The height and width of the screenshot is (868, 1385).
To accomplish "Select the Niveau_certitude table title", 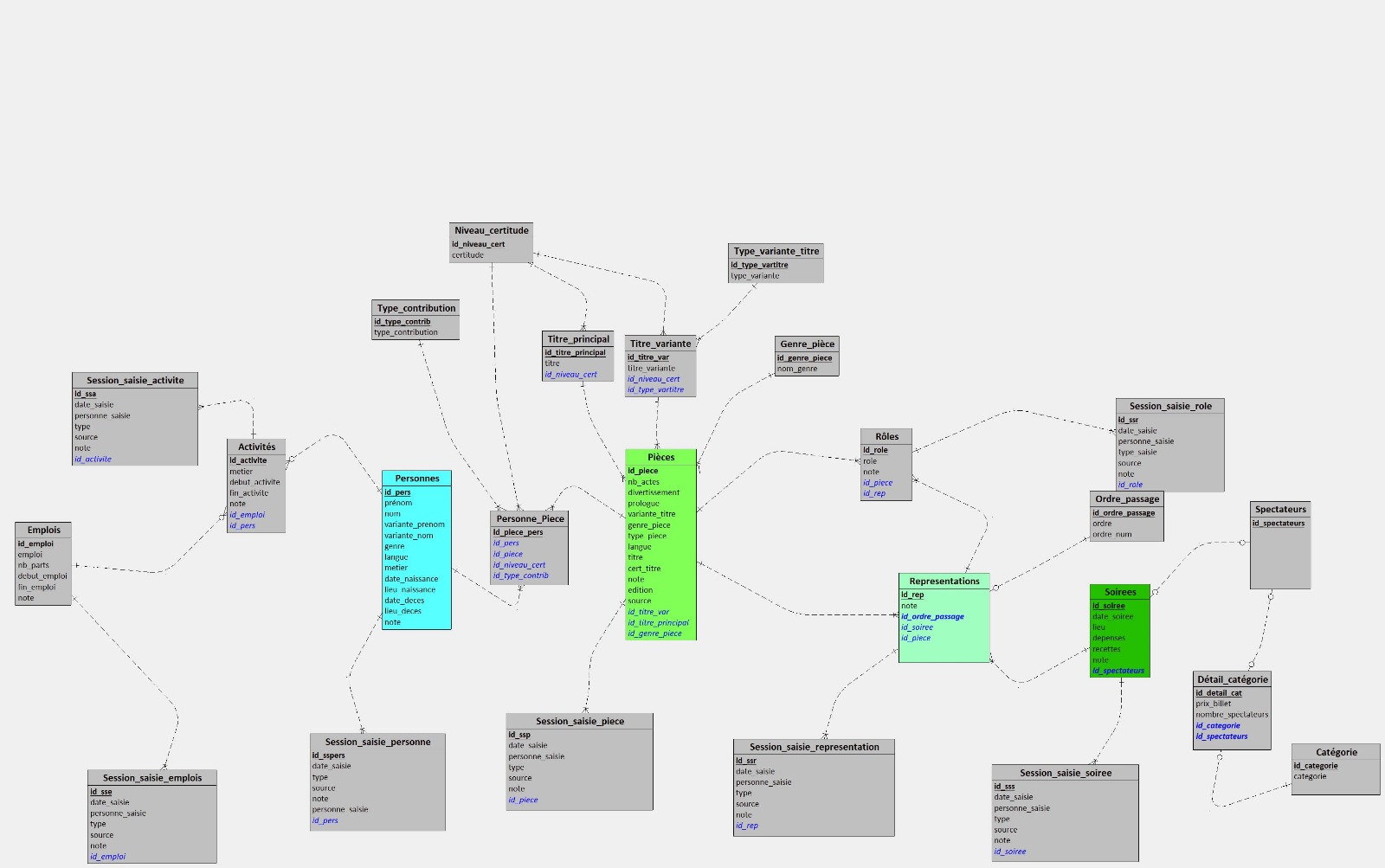I will coord(491,231).
